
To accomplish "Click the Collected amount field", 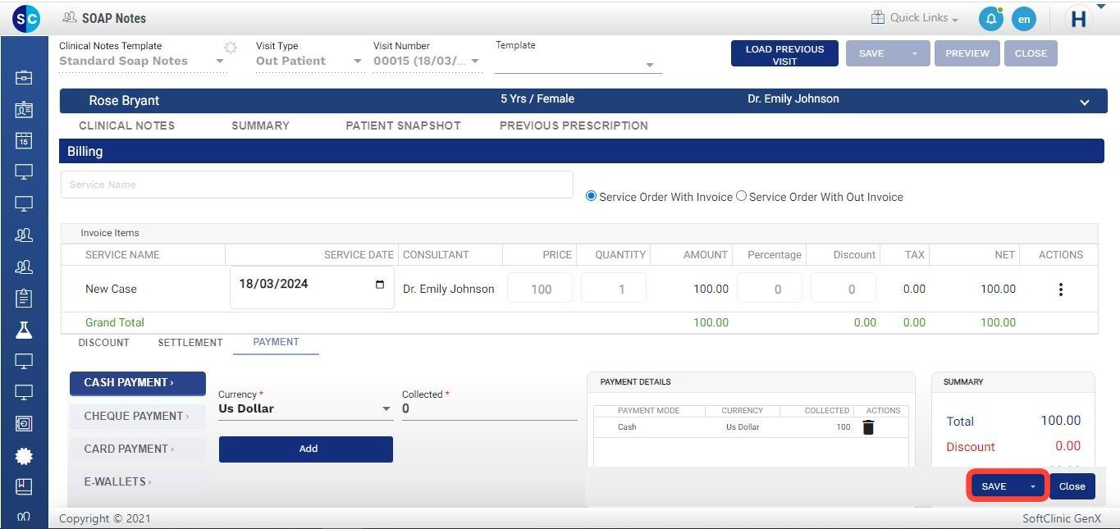I will tap(489, 409).
